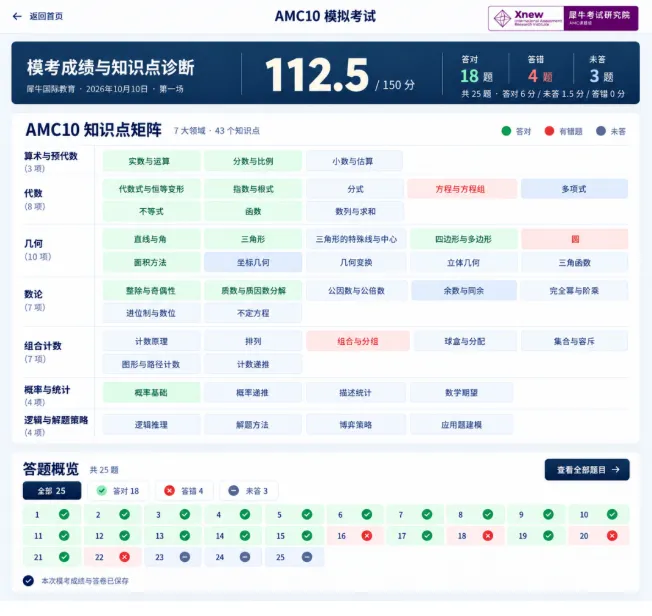Viewport: 652px width, 616px height.
Task: Click the check icon of question 3
Action: pyautogui.click(x=185, y=515)
